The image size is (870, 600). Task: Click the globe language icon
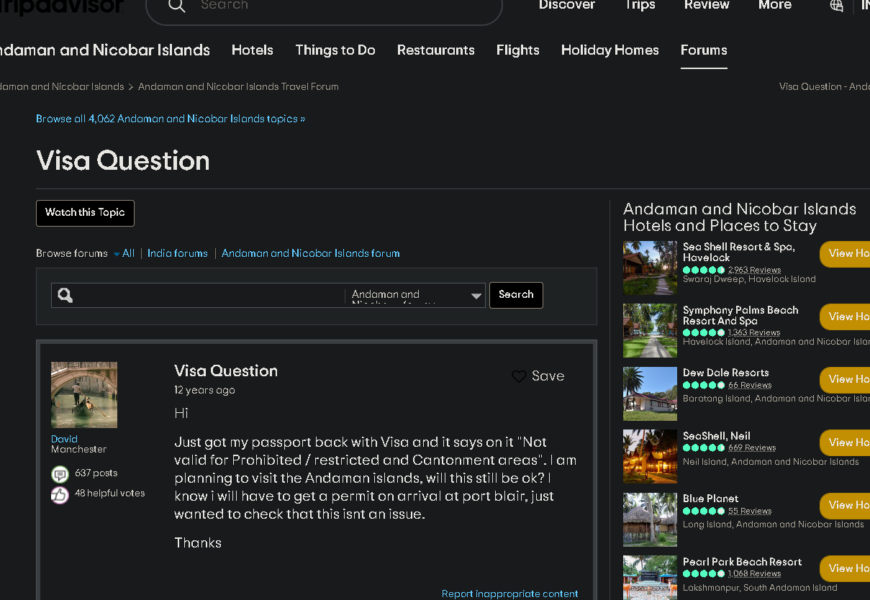pos(836,6)
